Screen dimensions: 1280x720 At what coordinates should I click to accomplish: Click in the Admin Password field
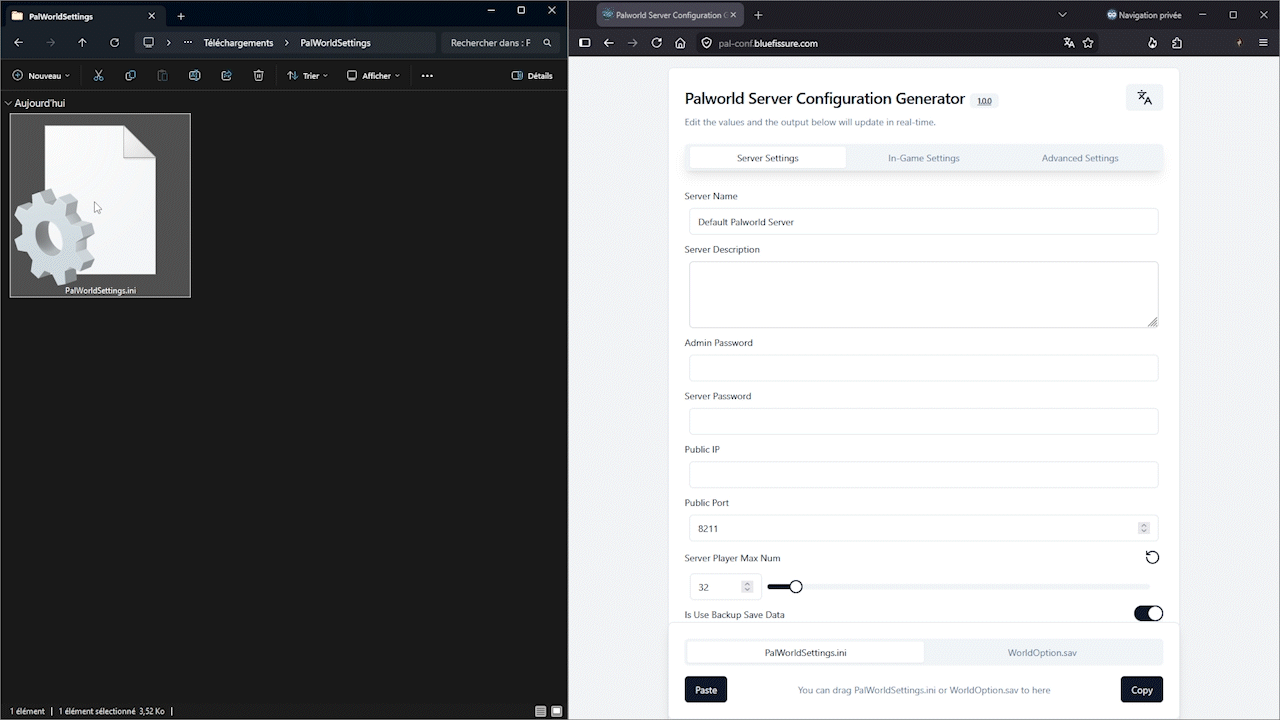pos(924,368)
